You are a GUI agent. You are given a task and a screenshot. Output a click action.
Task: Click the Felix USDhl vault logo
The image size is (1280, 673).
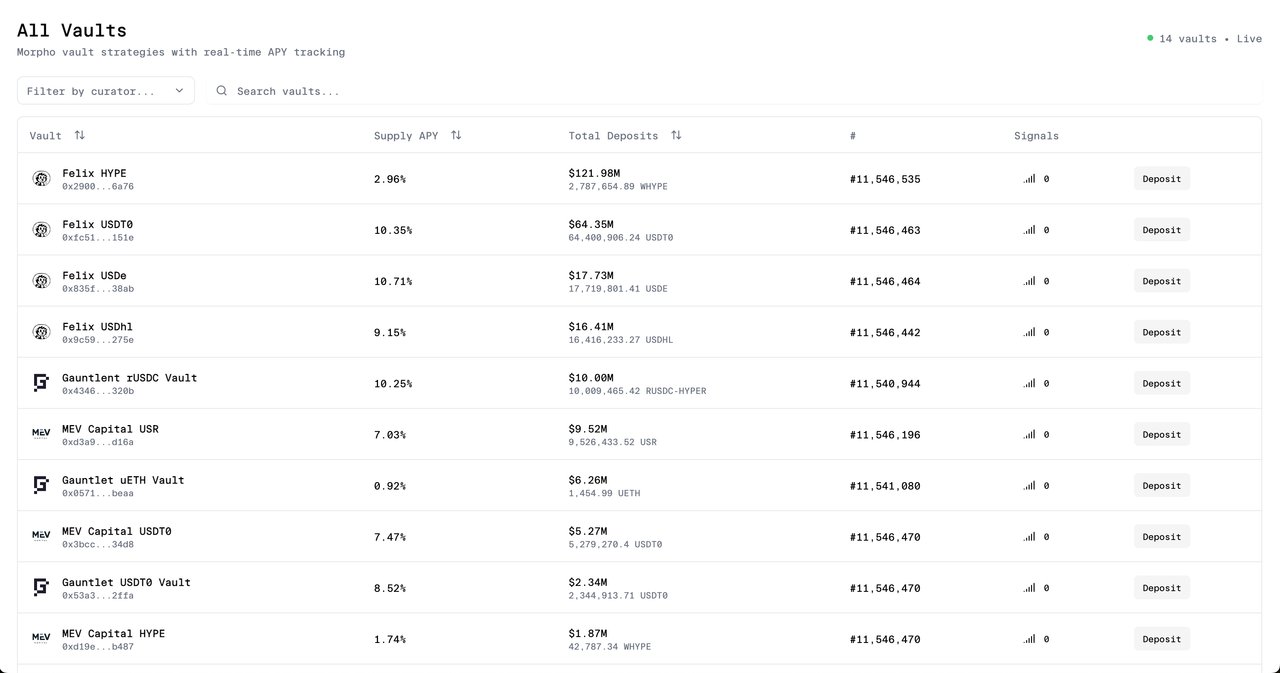[x=41, y=332]
